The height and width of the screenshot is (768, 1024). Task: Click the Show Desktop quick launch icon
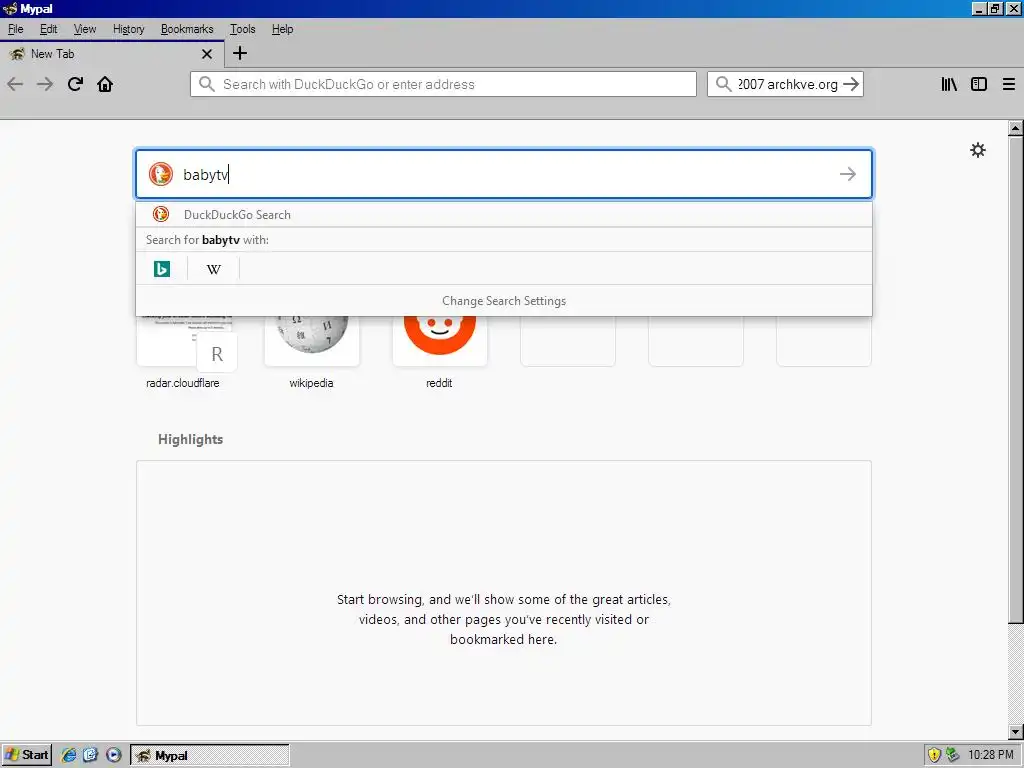pos(90,755)
